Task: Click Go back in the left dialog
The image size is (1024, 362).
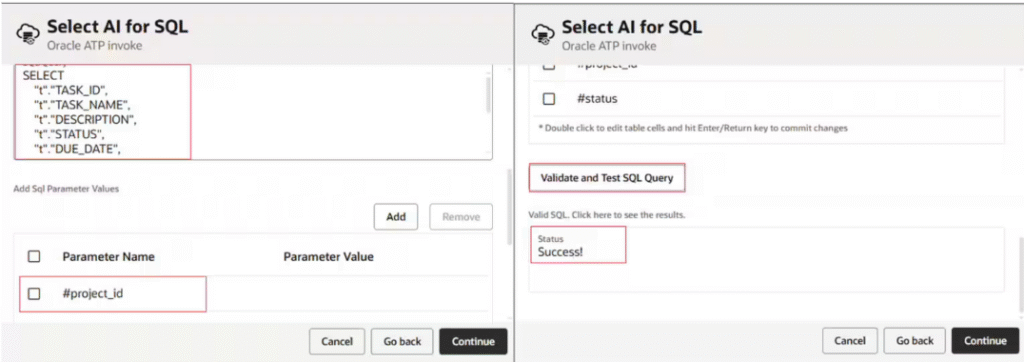Action: tap(402, 341)
